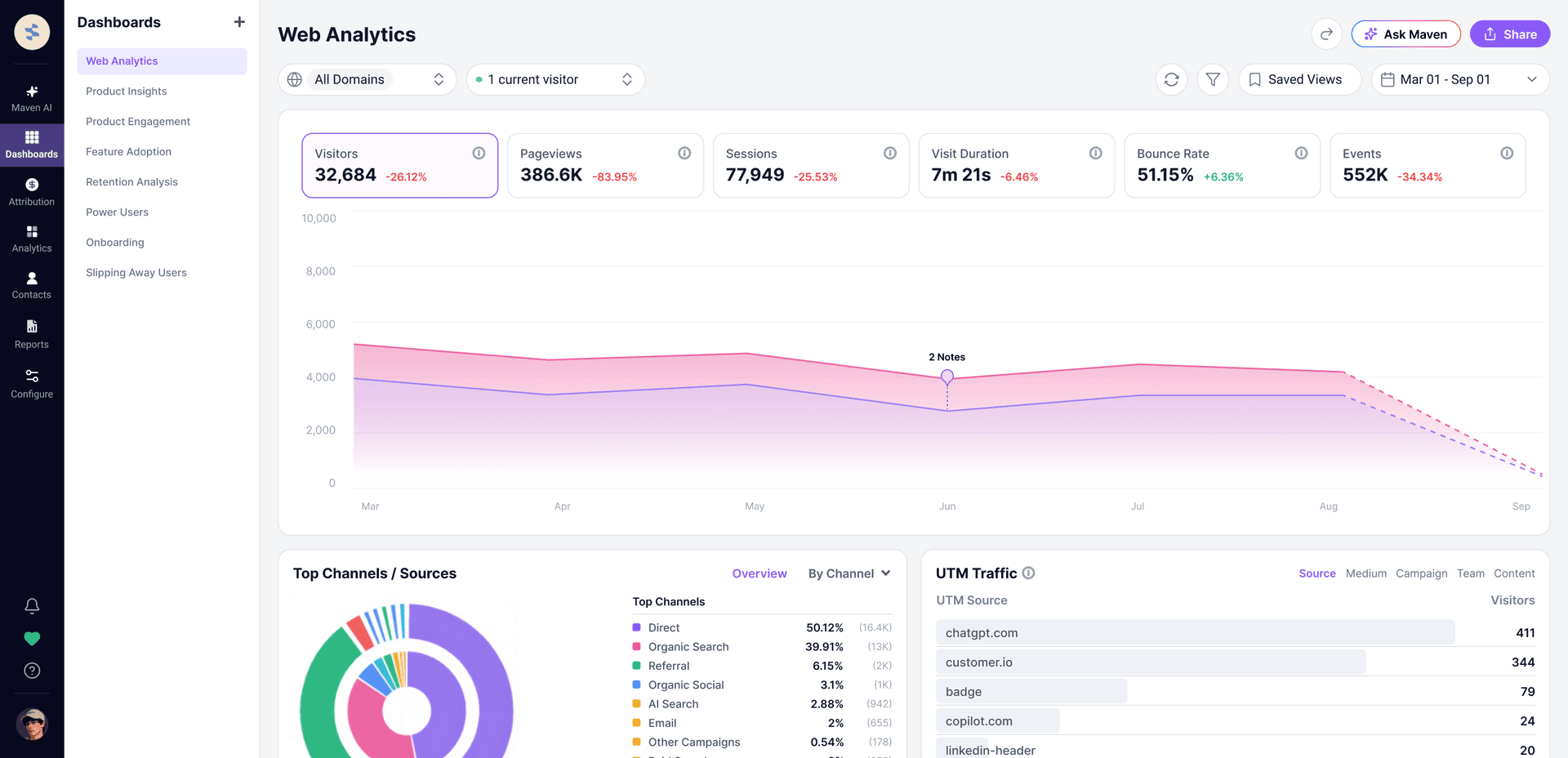Add a new dashboard with plus icon
Screen dimensions: 1568x758
coord(239,22)
